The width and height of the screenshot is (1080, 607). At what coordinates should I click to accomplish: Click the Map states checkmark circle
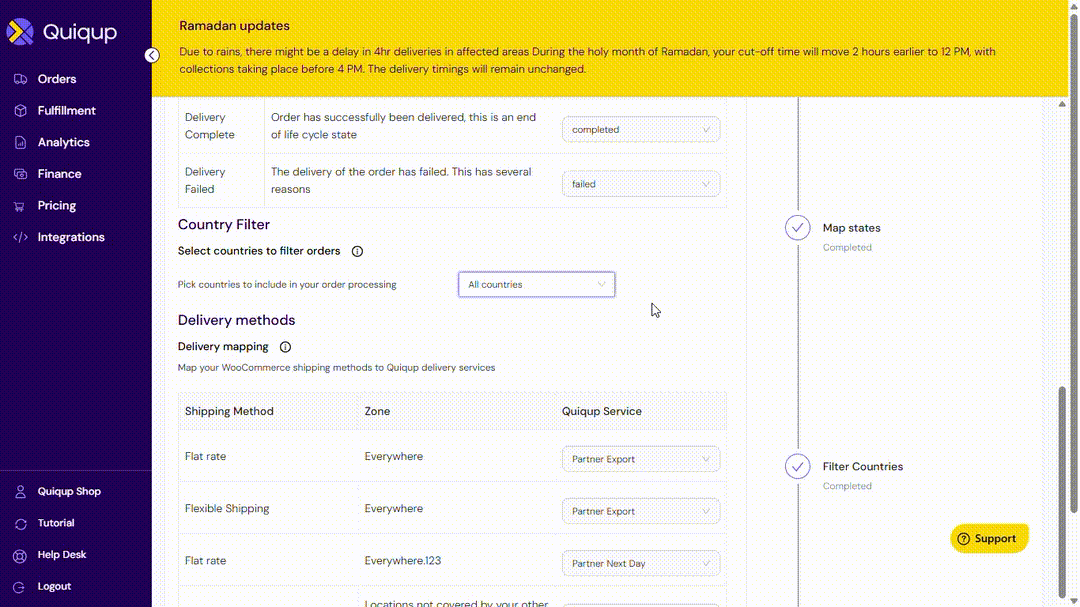tap(798, 228)
